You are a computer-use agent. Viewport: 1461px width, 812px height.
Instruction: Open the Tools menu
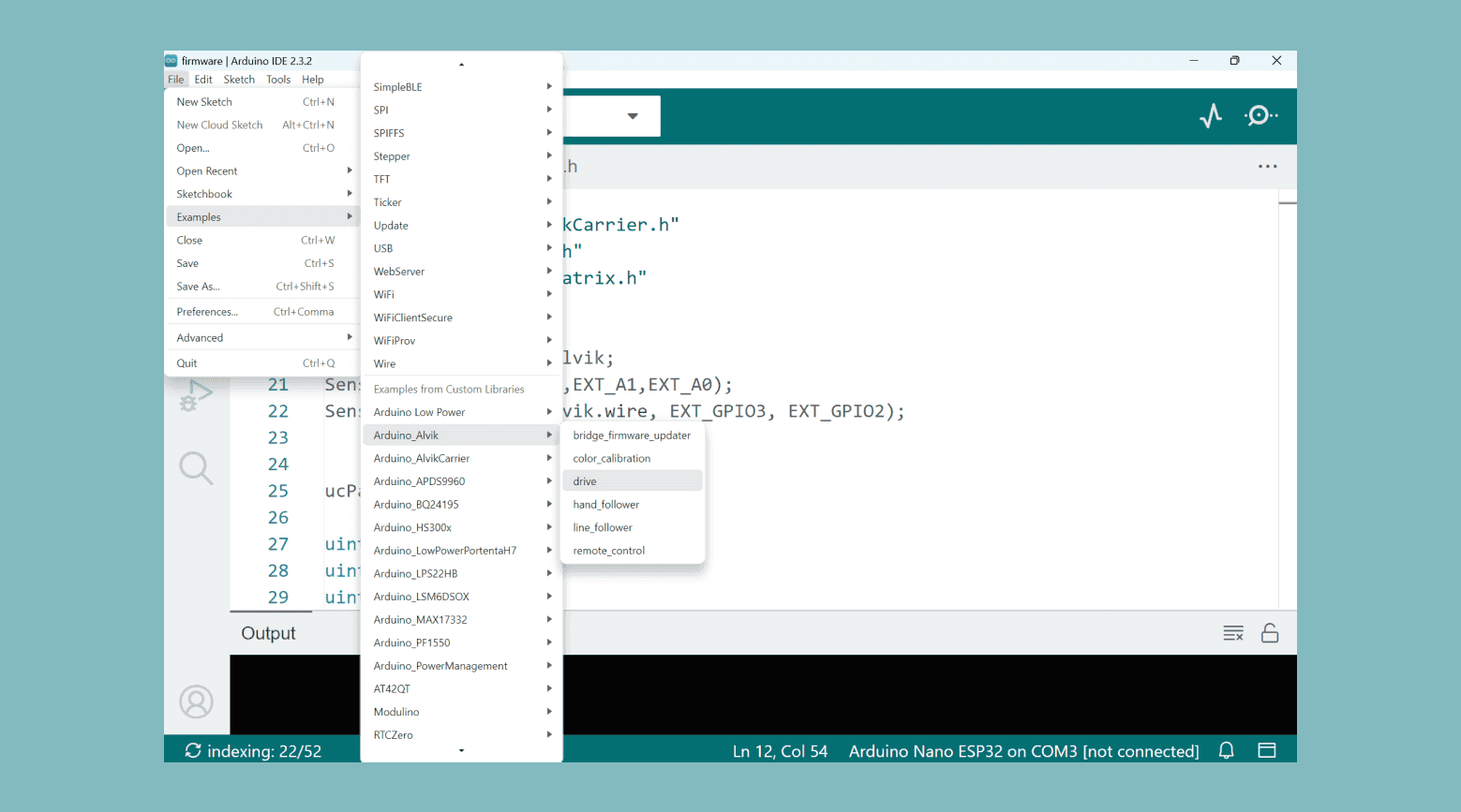[278, 80]
